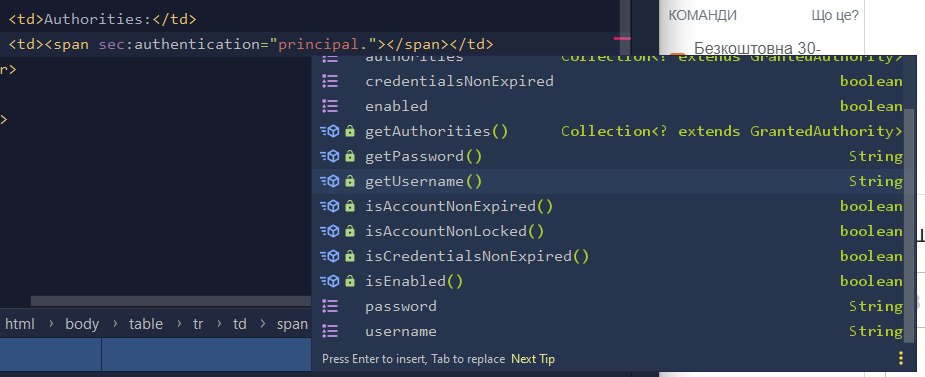
Task: Click the sec:authentication attribute name
Action: [180, 44]
